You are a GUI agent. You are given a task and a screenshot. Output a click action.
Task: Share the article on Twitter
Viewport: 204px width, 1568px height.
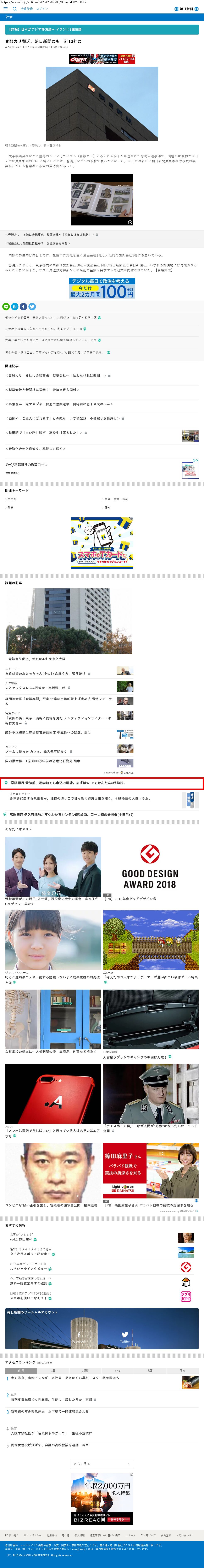point(32,307)
